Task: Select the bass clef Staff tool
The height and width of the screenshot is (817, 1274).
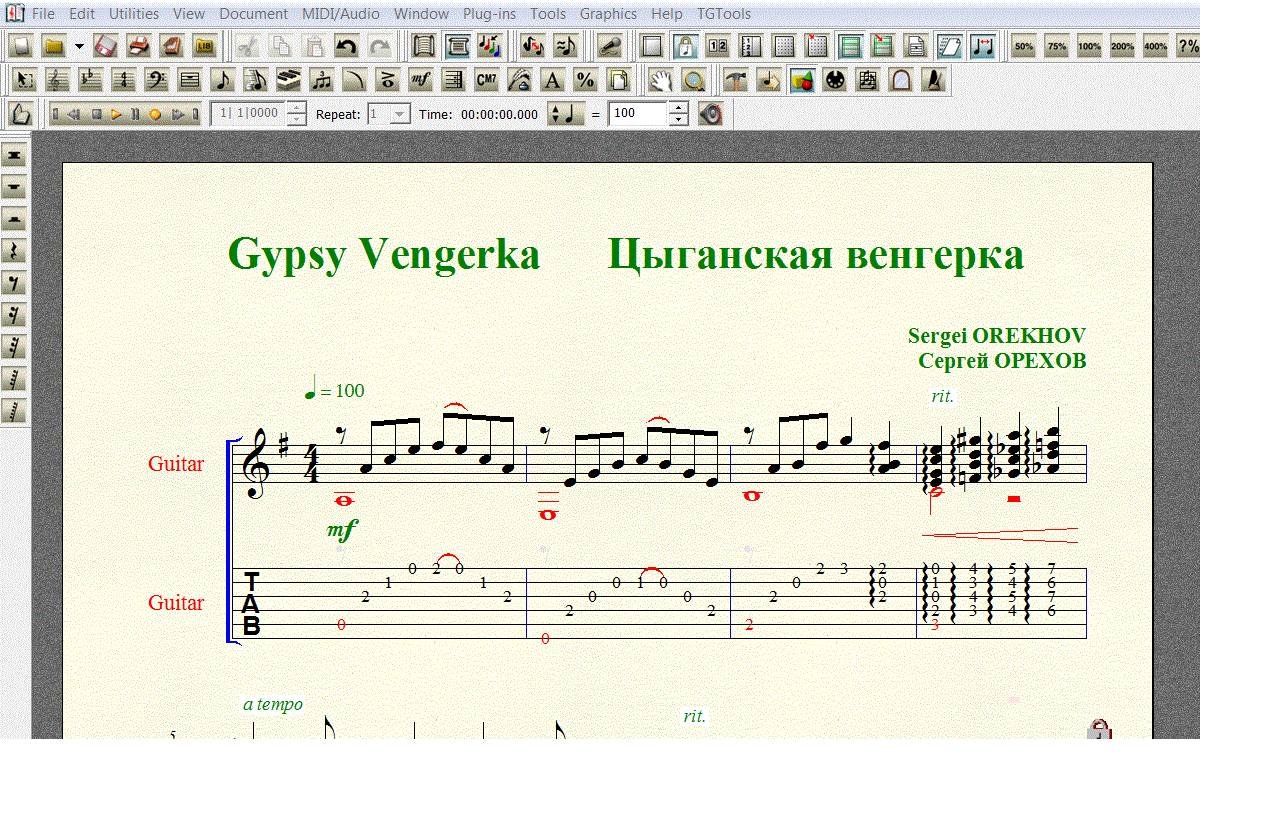Action: (157, 80)
